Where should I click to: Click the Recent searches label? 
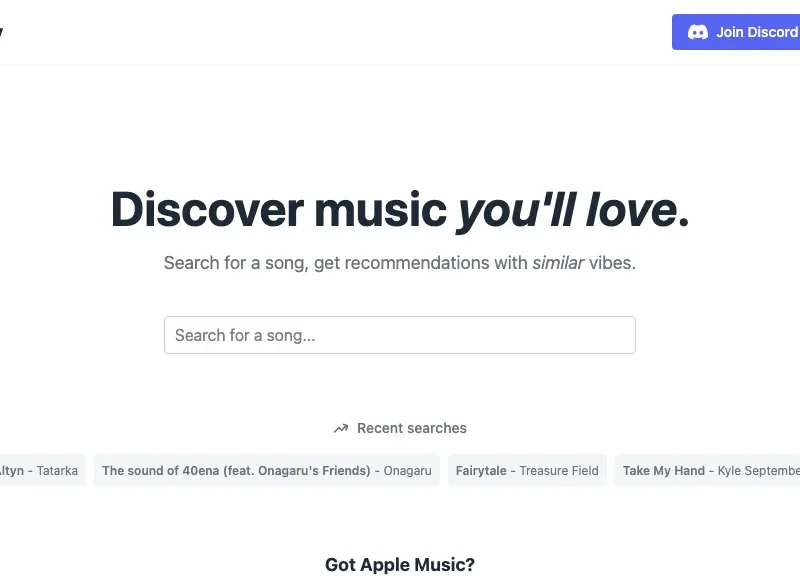click(x=412, y=428)
